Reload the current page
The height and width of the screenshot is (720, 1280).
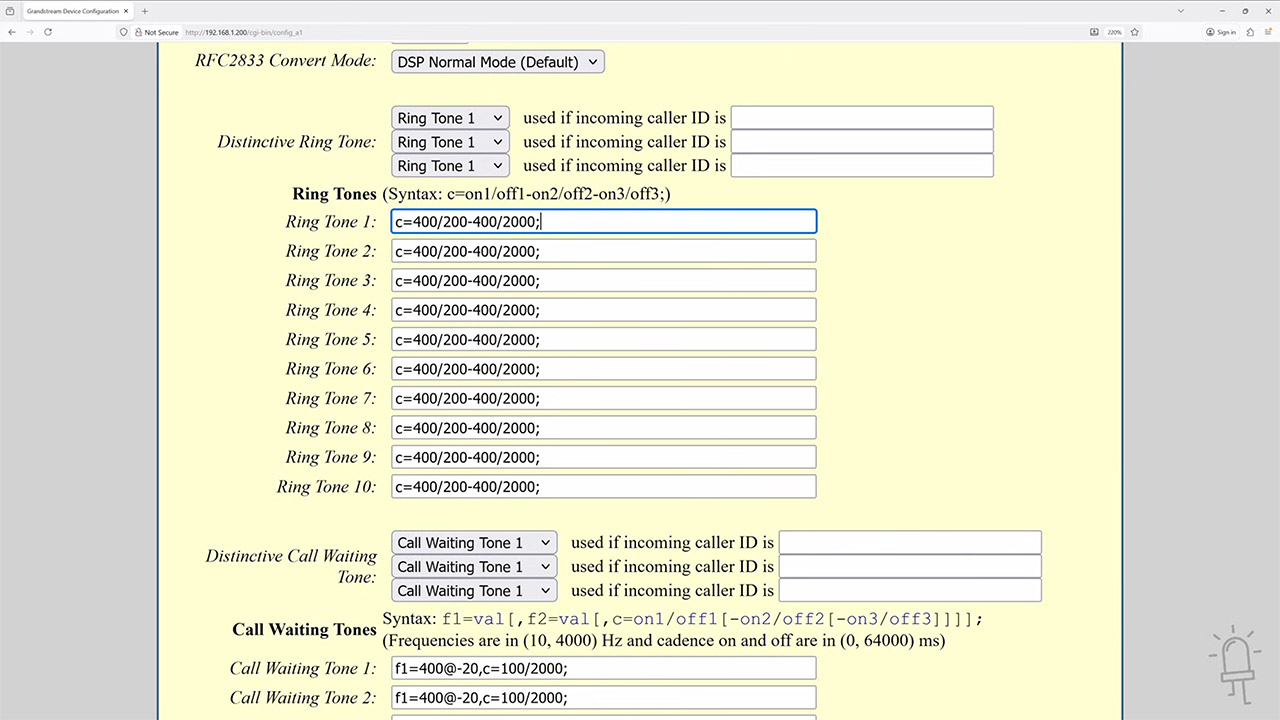tap(47, 32)
